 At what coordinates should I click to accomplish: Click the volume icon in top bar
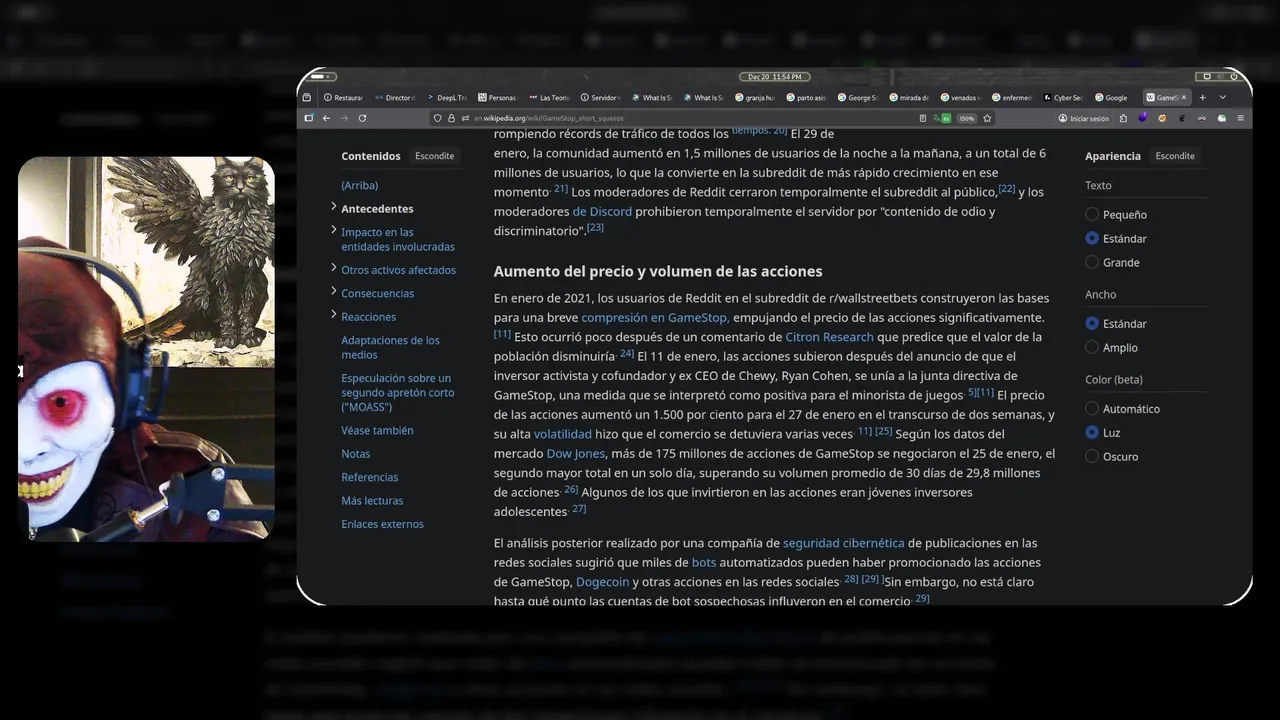point(1222,77)
